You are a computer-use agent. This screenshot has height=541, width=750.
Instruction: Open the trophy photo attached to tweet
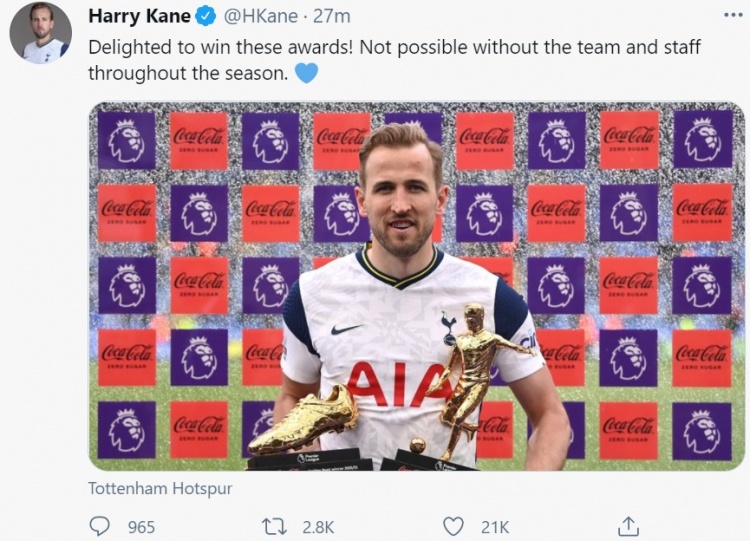417,286
